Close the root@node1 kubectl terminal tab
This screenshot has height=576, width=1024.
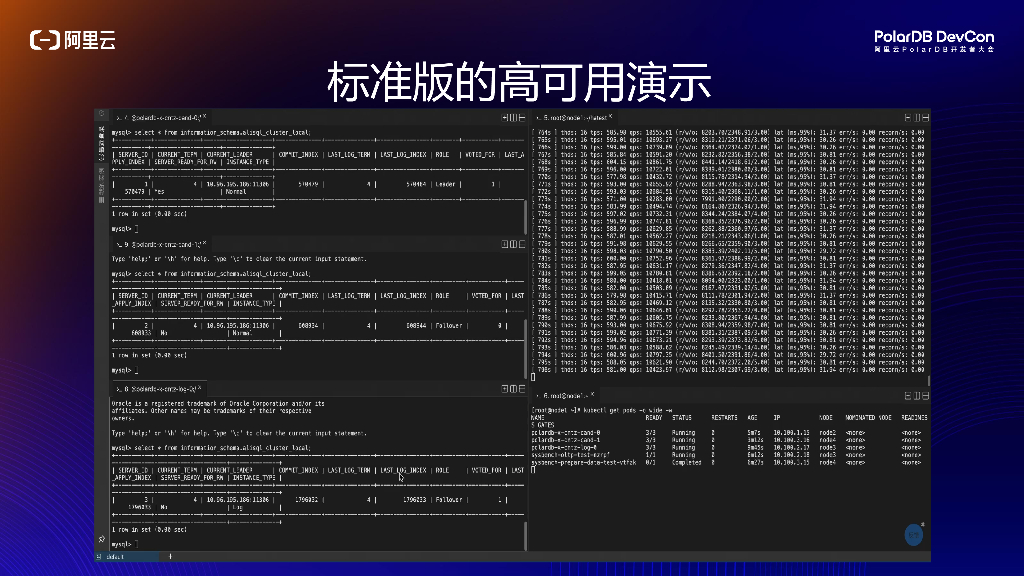pos(592,394)
